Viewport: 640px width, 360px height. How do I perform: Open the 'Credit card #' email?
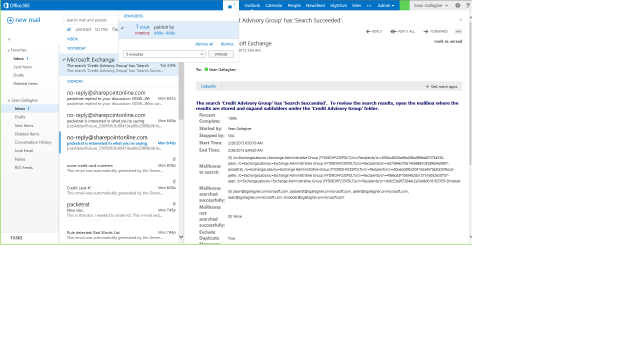[119, 187]
